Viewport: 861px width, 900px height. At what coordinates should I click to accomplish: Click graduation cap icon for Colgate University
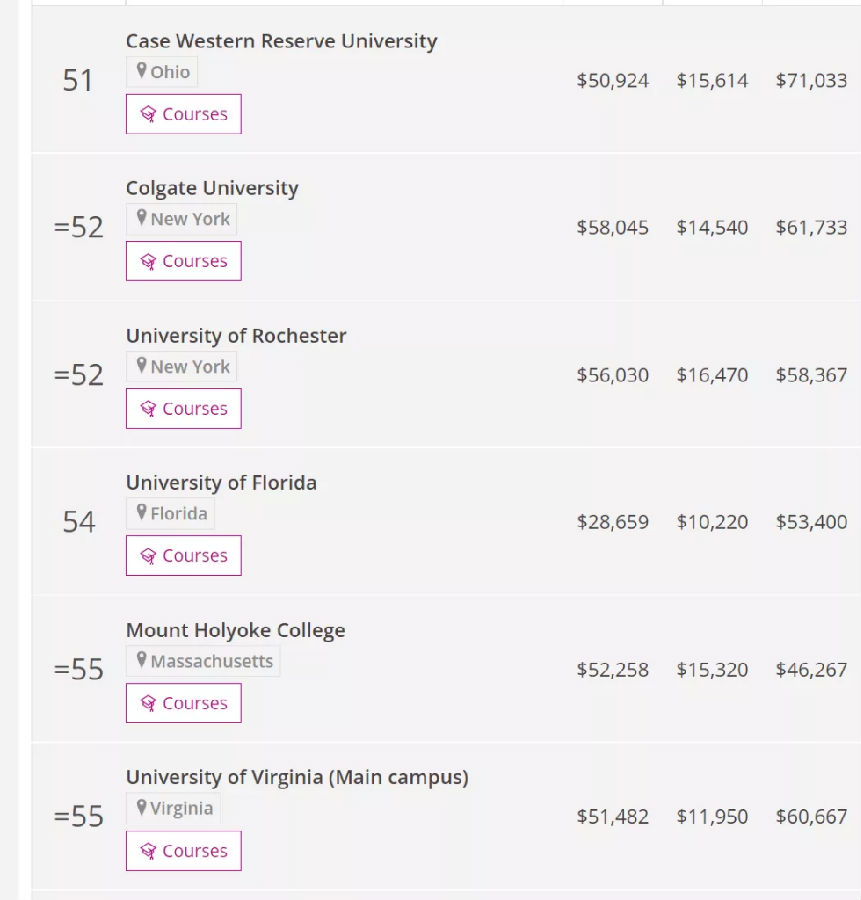click(149, 261)
